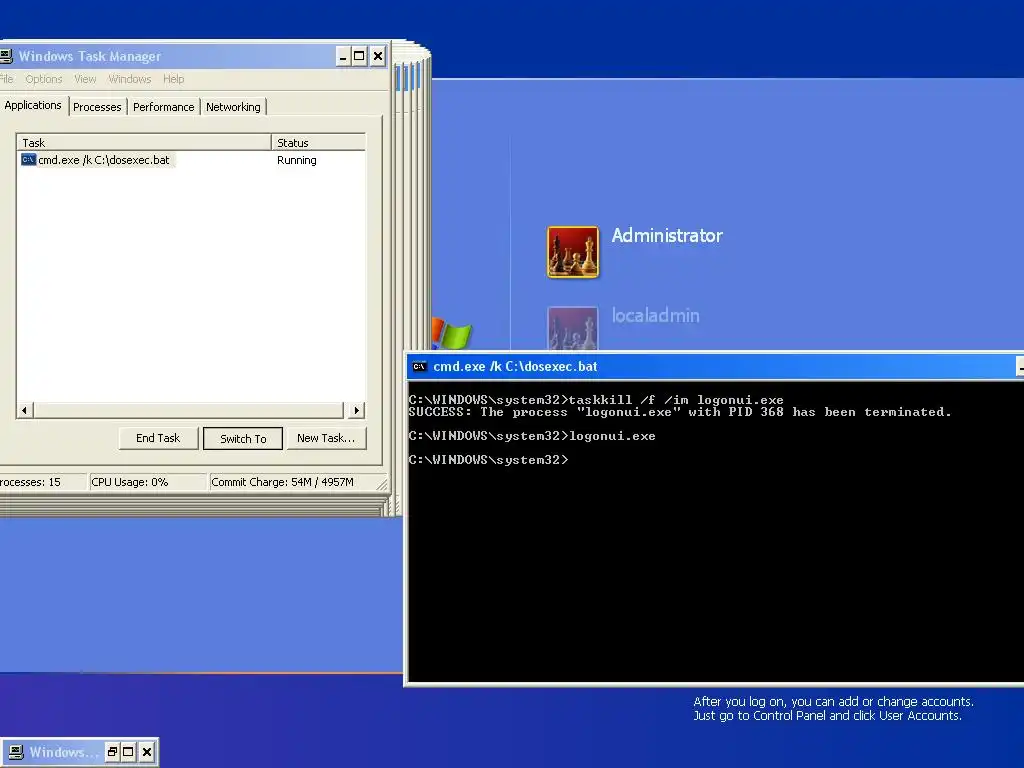Switch to the Networking tab
1024x768 pixels.
[x=233, y=107]
